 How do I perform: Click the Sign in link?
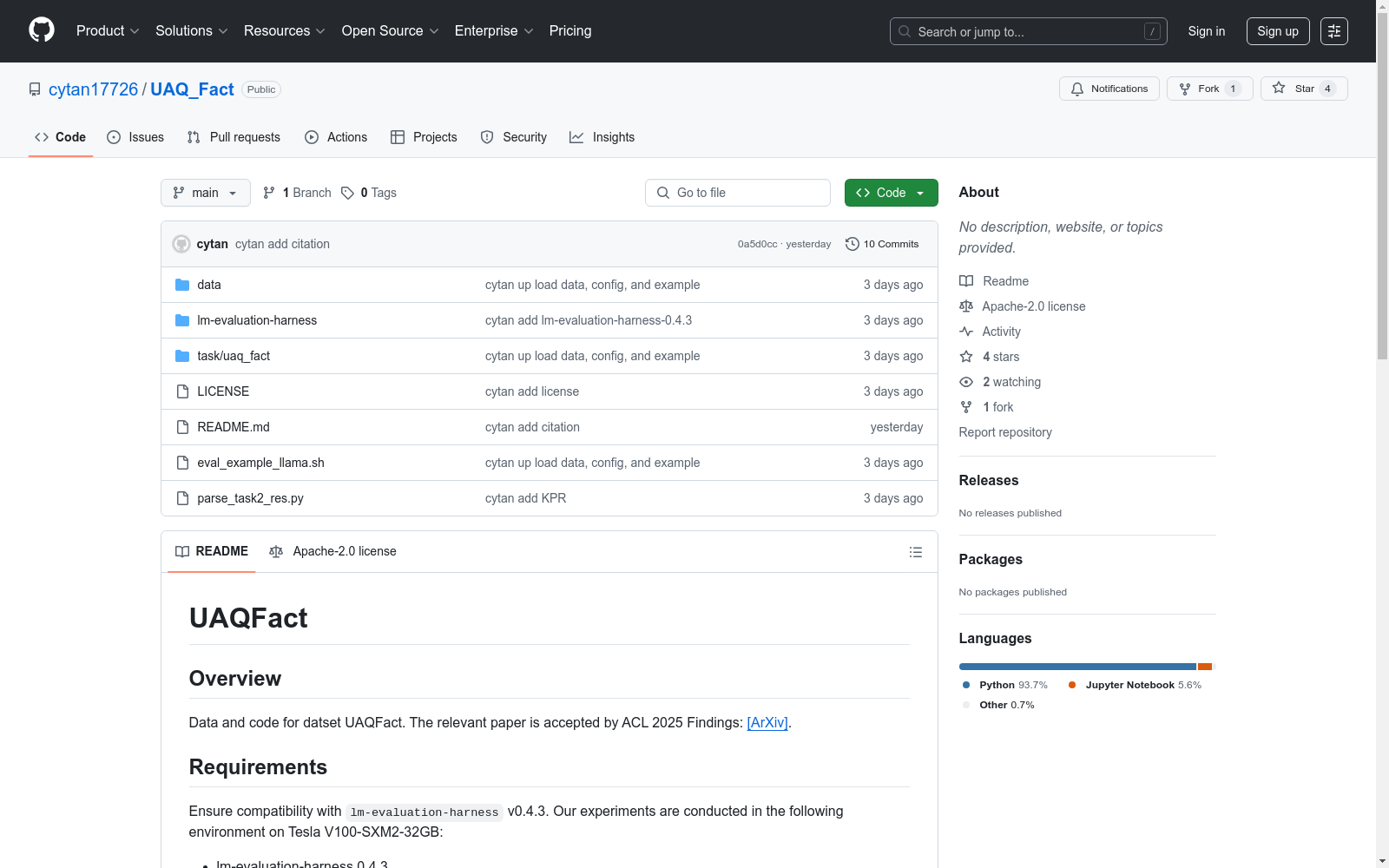[x=1207, y=31]
